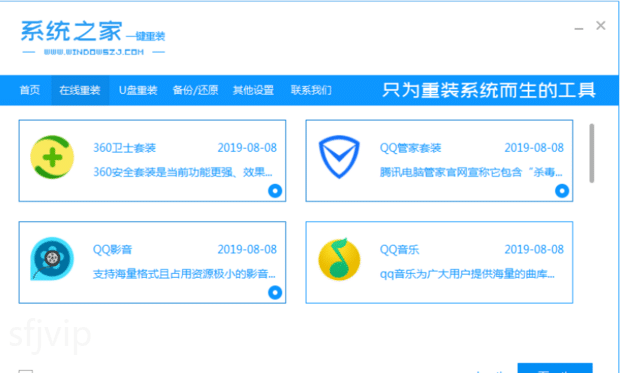
Task: Click the QQ影音 title text
Action: 112,250
